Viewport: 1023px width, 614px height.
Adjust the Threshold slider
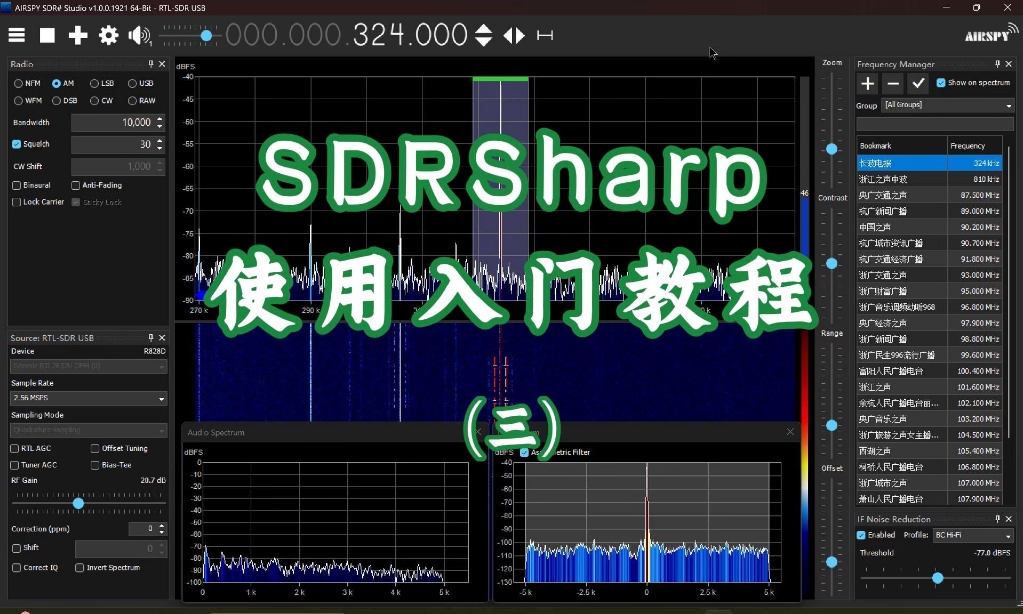937,577
